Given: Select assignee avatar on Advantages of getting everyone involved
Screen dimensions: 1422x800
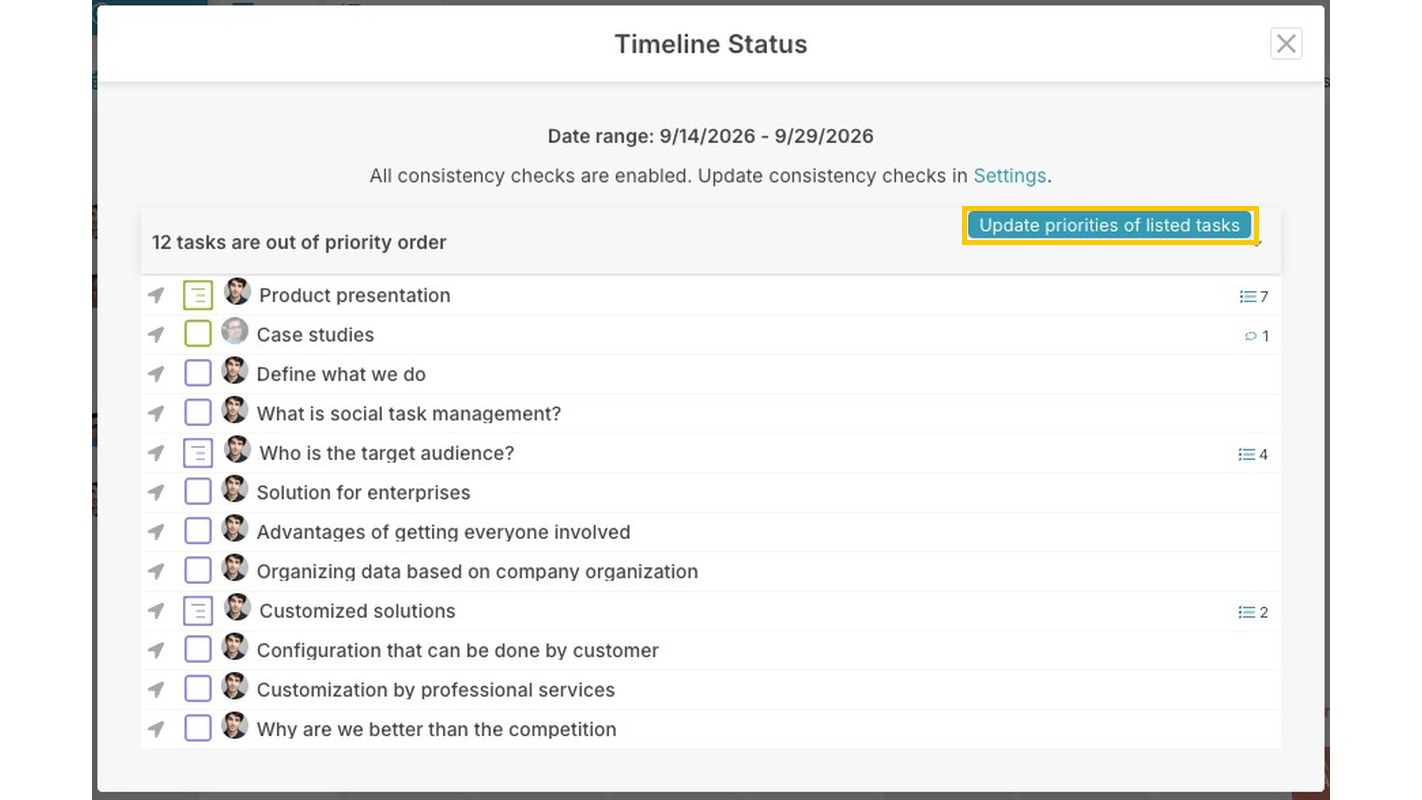Looking at the screenshot, I should [x=235, y=528].
